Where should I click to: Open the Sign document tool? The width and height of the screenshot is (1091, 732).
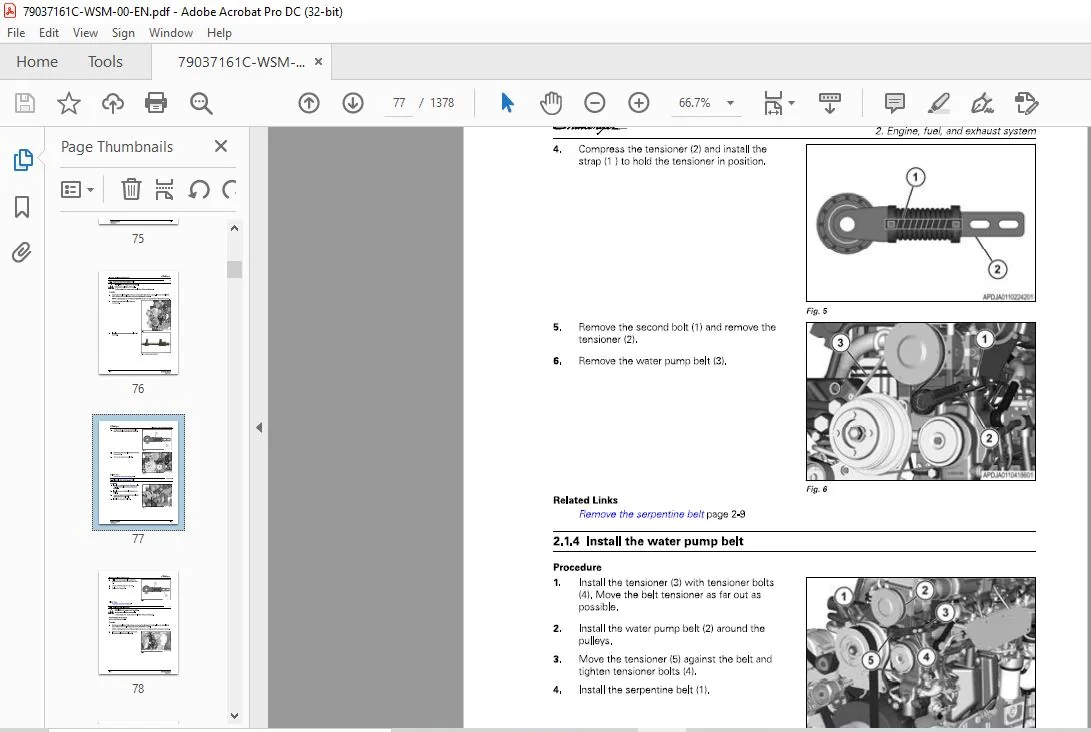coord(982,103)
